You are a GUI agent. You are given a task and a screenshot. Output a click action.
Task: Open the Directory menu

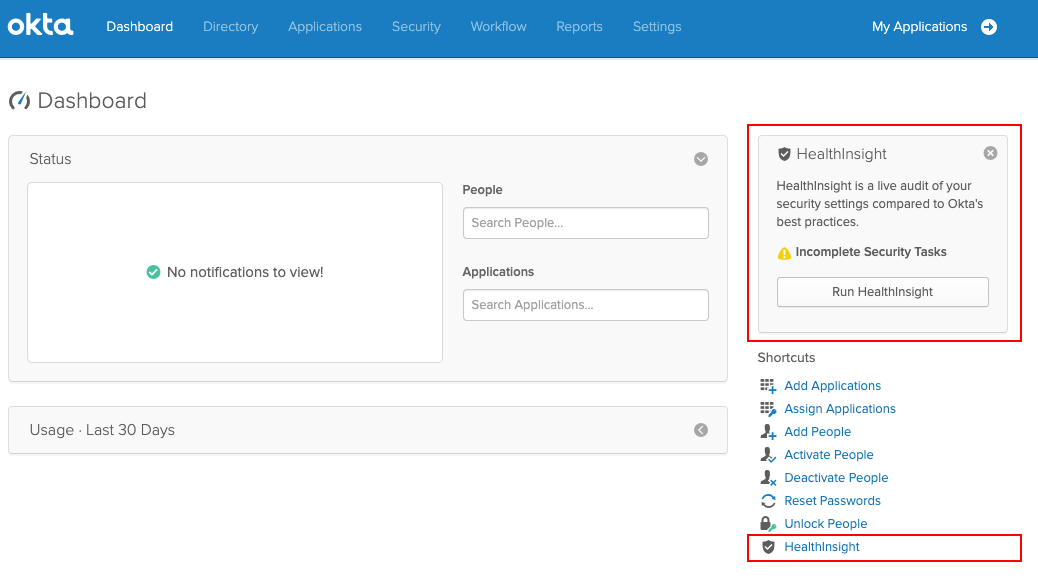pyautogui.click(x=230, y=26)
